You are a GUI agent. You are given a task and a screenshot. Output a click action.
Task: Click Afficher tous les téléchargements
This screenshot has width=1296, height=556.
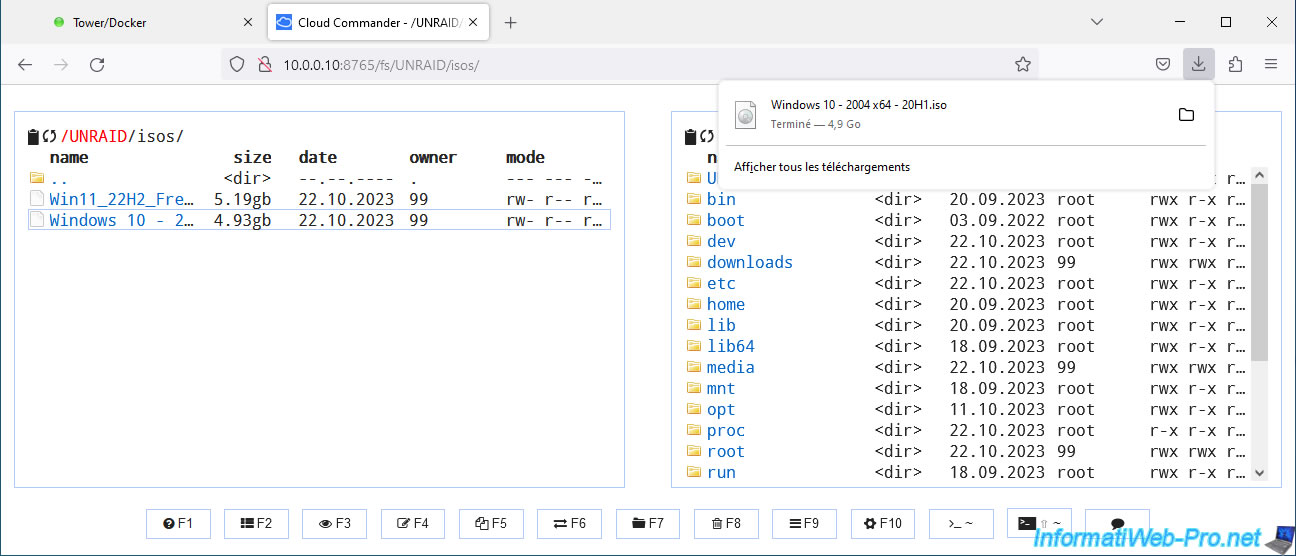tap(822, 167)
